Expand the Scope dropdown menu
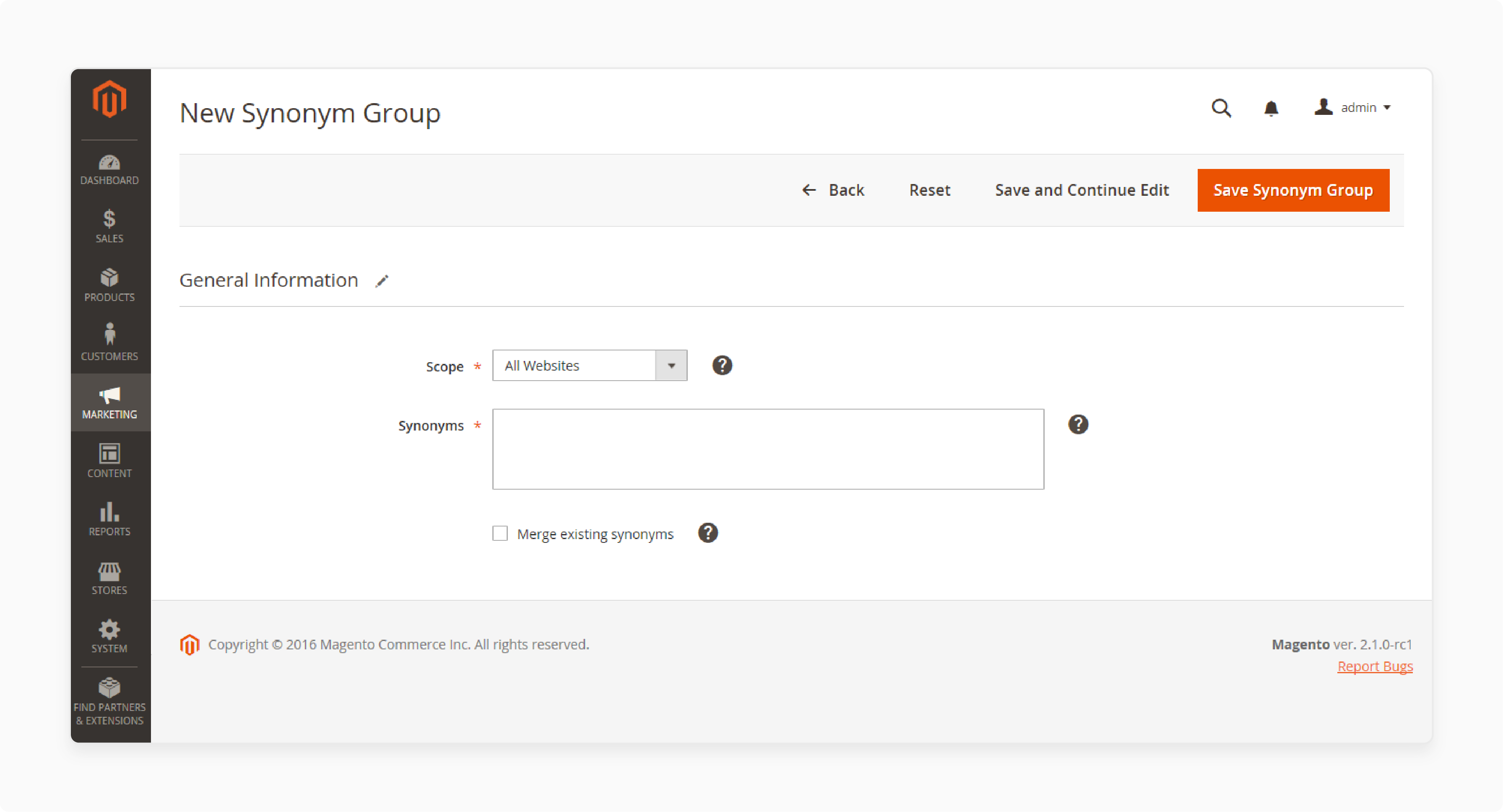 pyautogui.click(x=672, y=365)
